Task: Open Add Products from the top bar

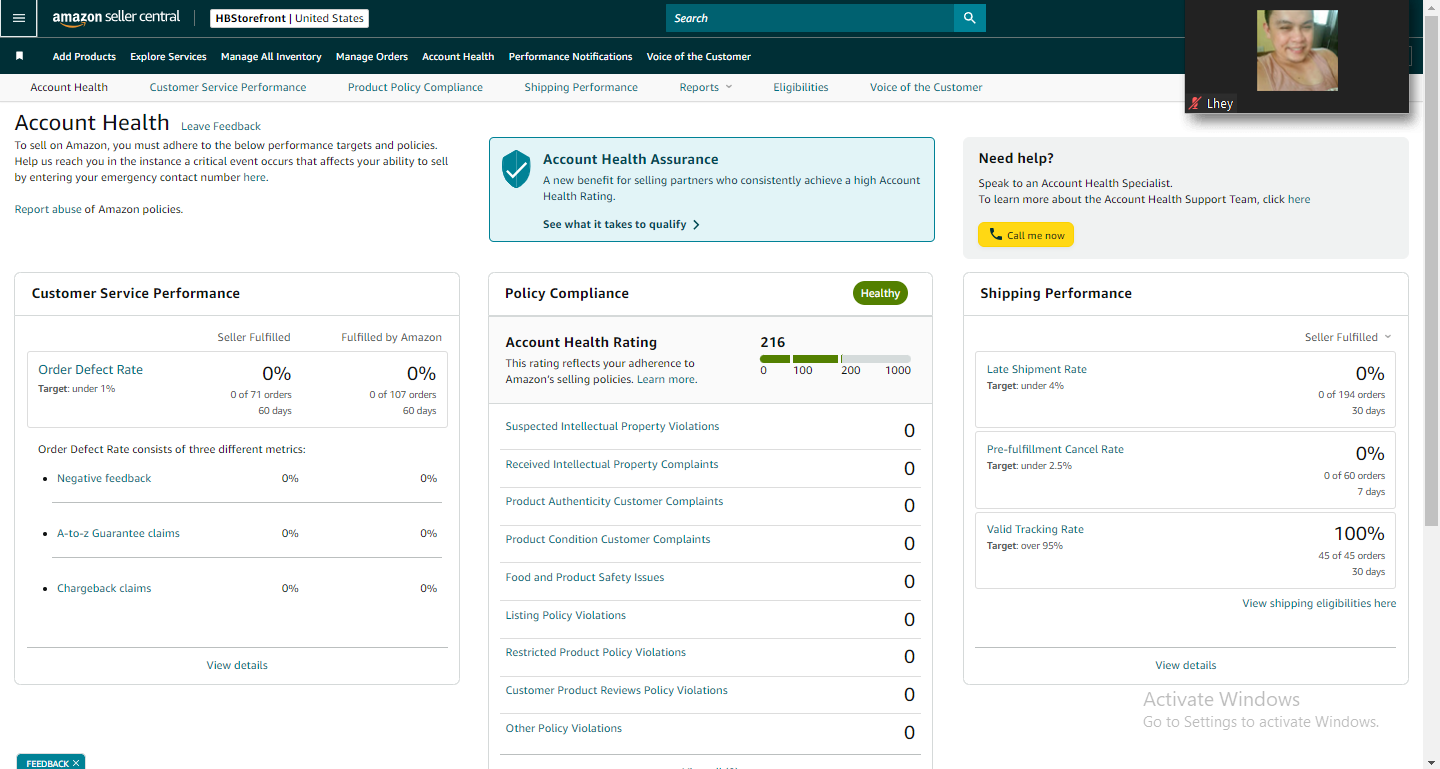Action: coord(84,57)
